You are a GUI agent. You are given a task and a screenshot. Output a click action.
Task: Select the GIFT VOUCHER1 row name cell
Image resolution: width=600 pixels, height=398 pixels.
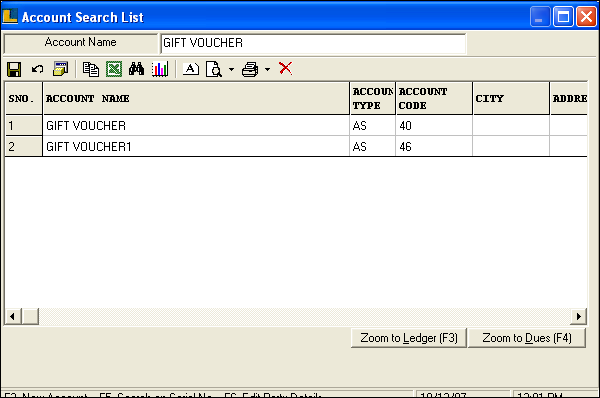[196, 147]
